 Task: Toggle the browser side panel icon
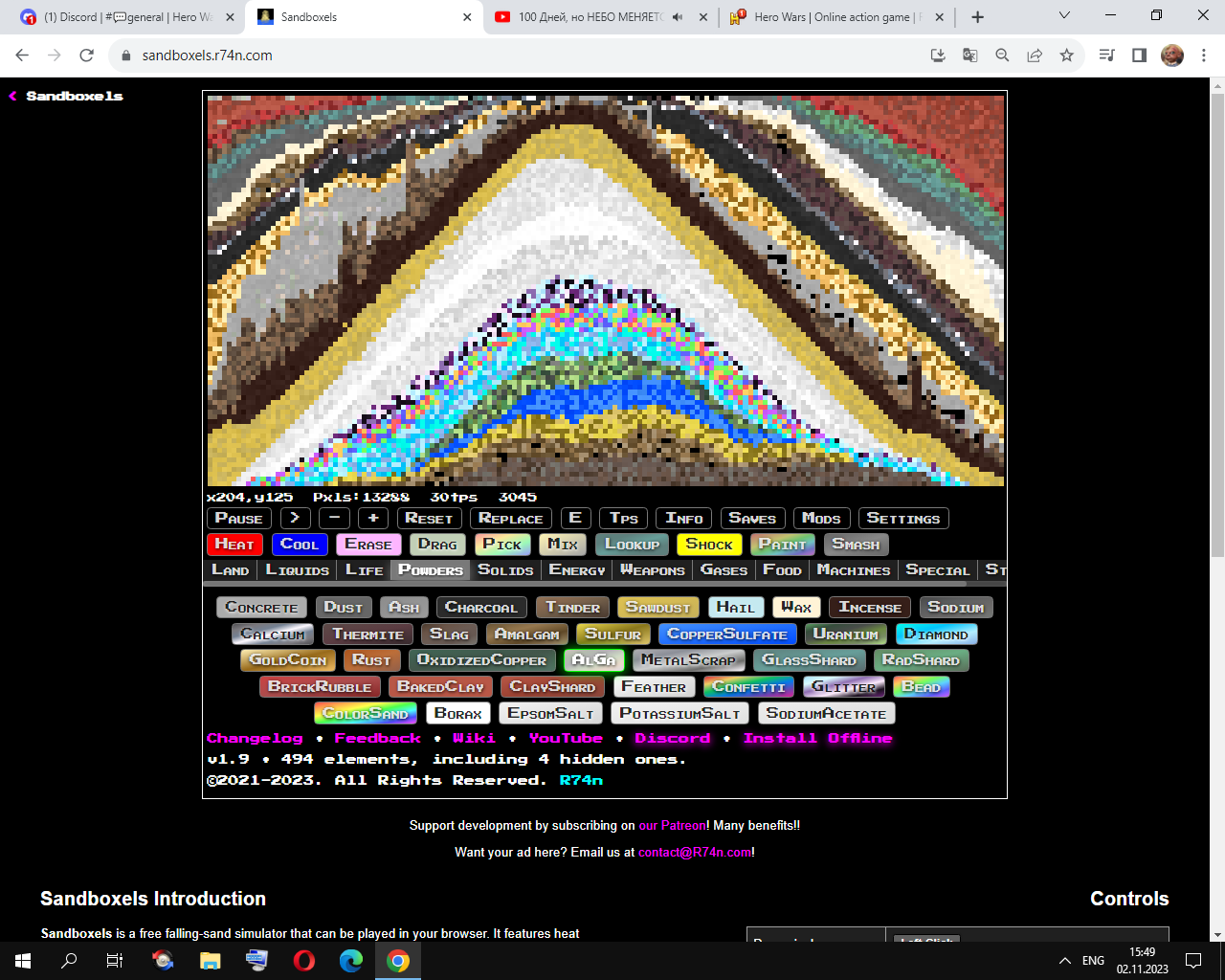pos(1139,56)
